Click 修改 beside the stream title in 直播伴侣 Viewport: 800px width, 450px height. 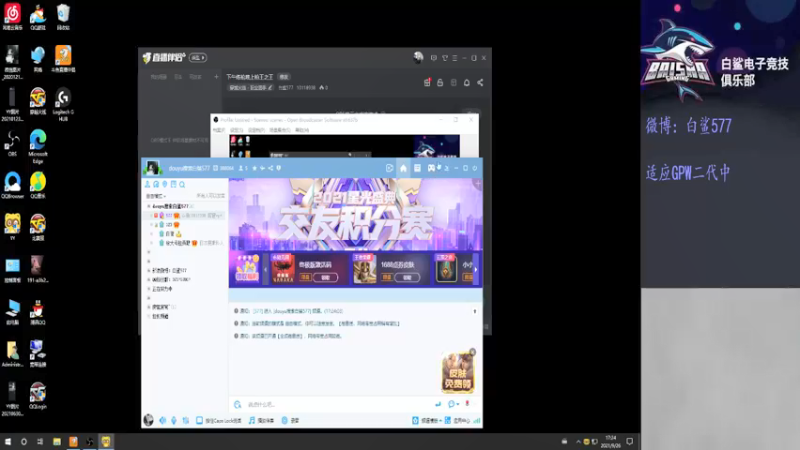click(284, 77)
